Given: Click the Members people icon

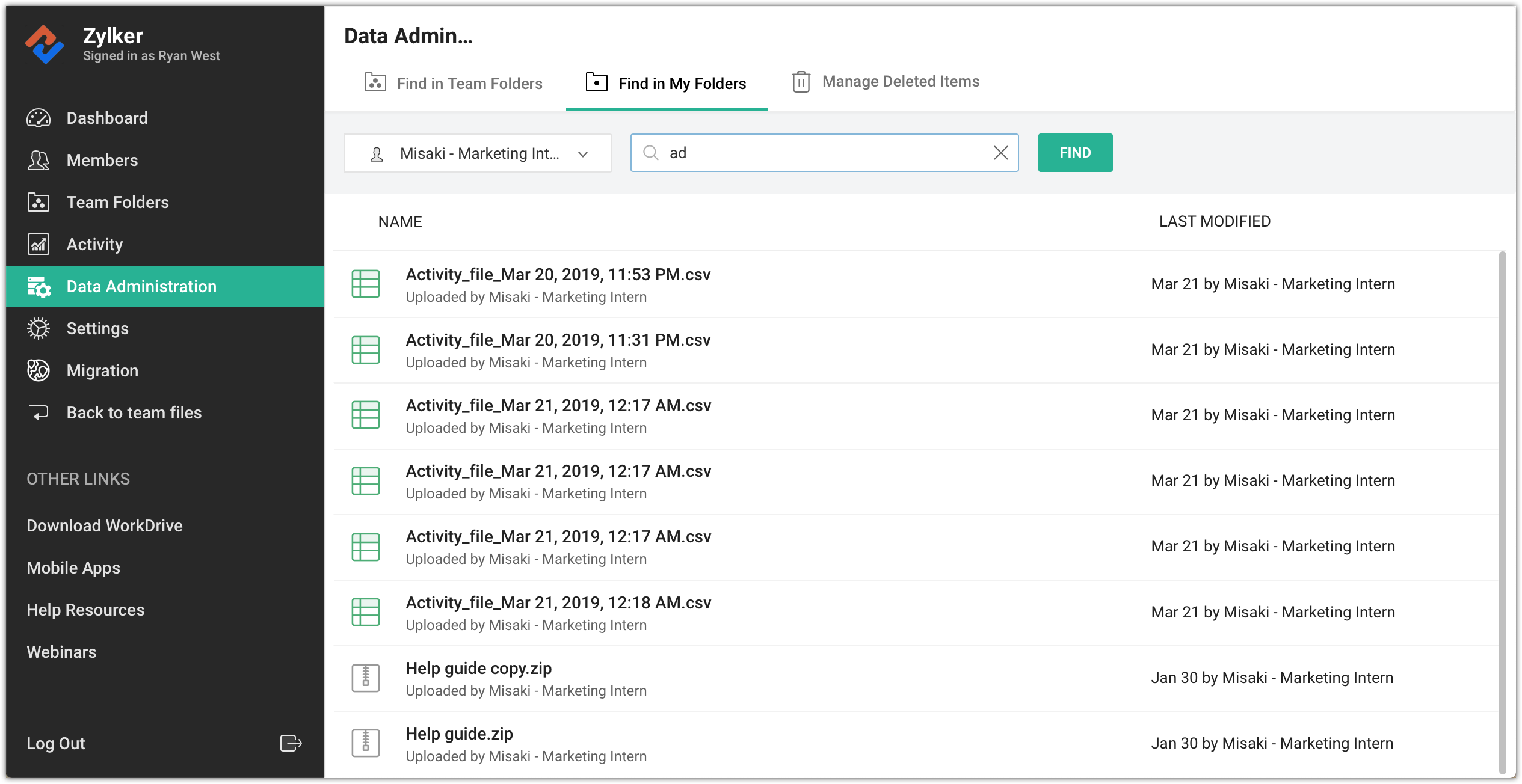Looking at the screenshot, I should [39, 161].
